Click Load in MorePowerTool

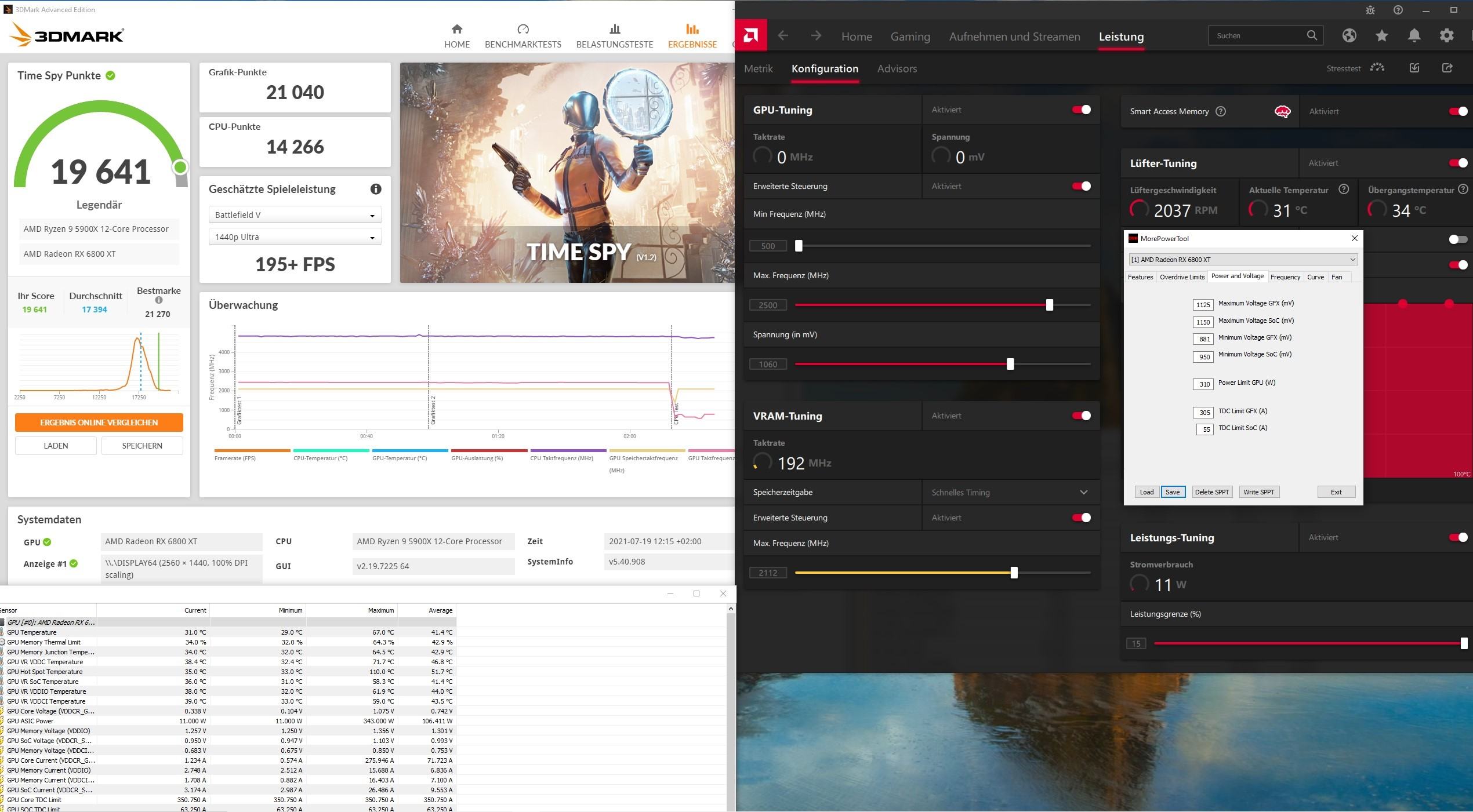1147,492
